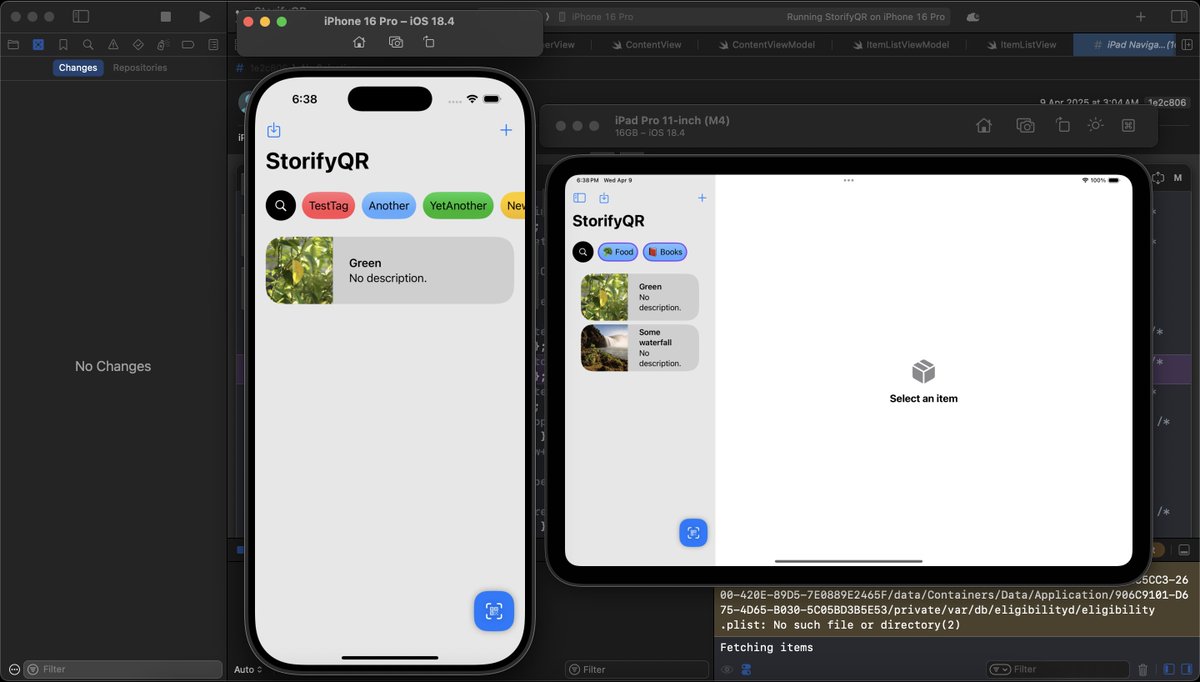The width and height of the screenshot is (1200, 682).
Task: Select the Changes tab in source control
Action: point(78,68)
